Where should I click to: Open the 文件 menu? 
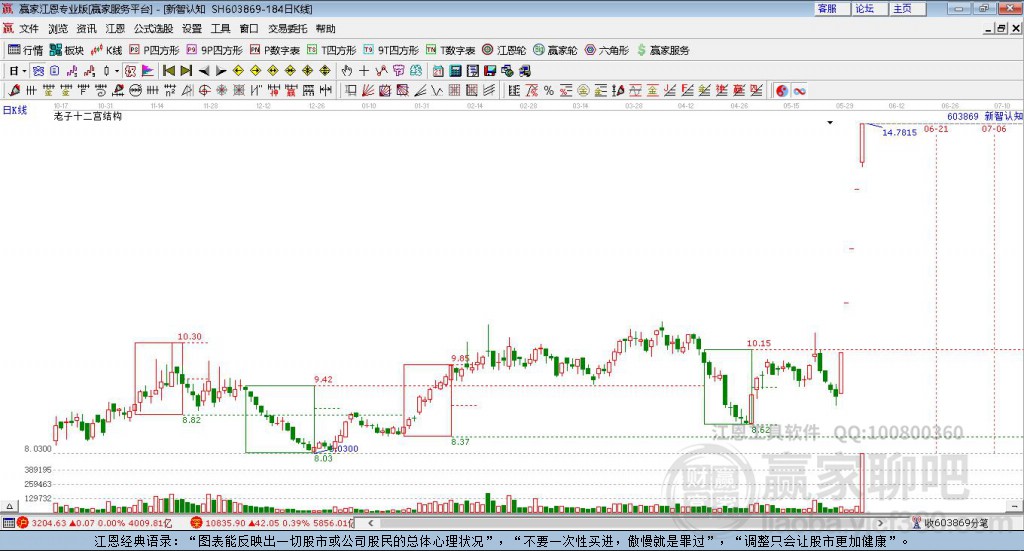(29, 29)
